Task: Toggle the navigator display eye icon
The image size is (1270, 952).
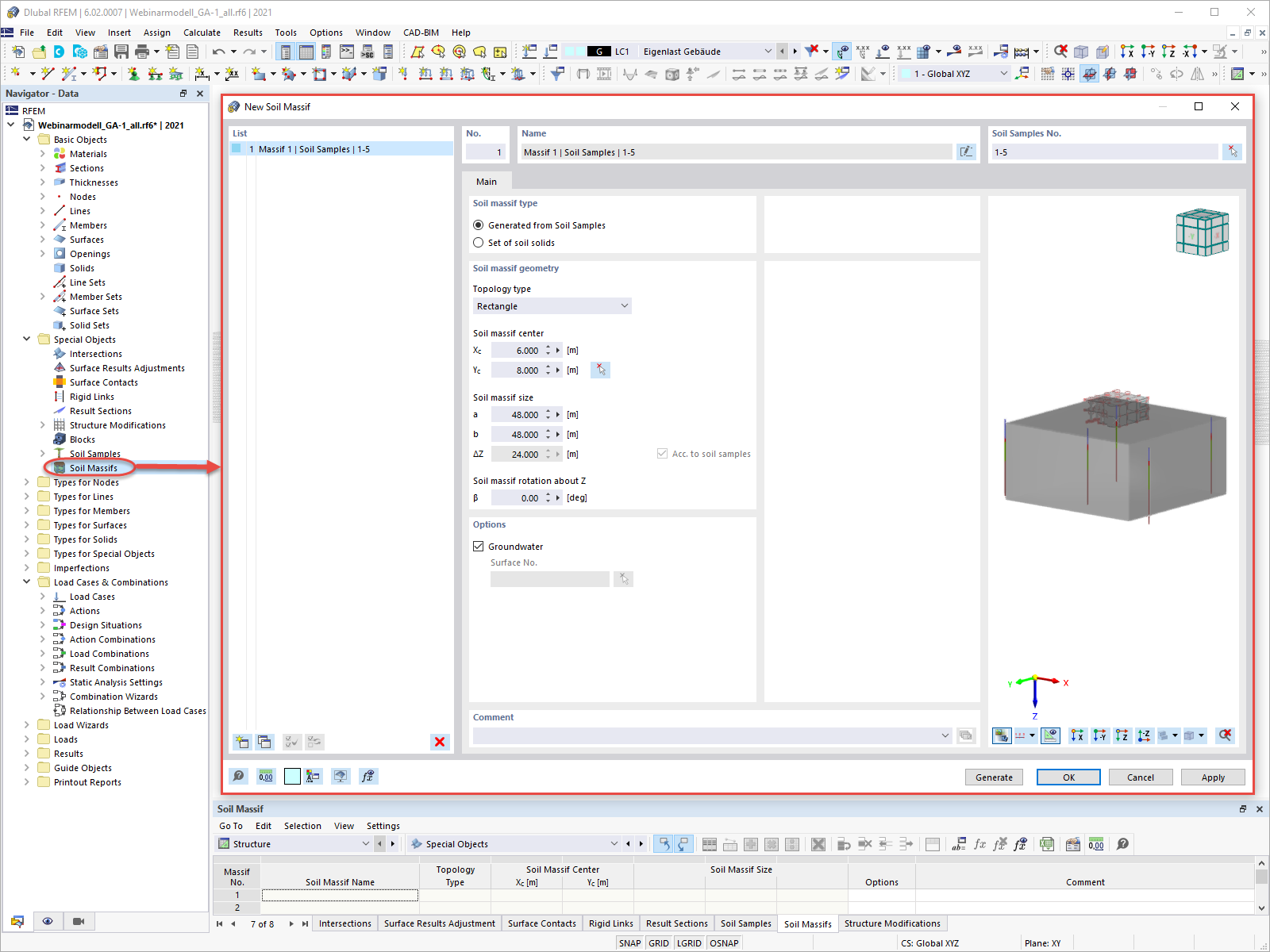Action: (48, 921)
